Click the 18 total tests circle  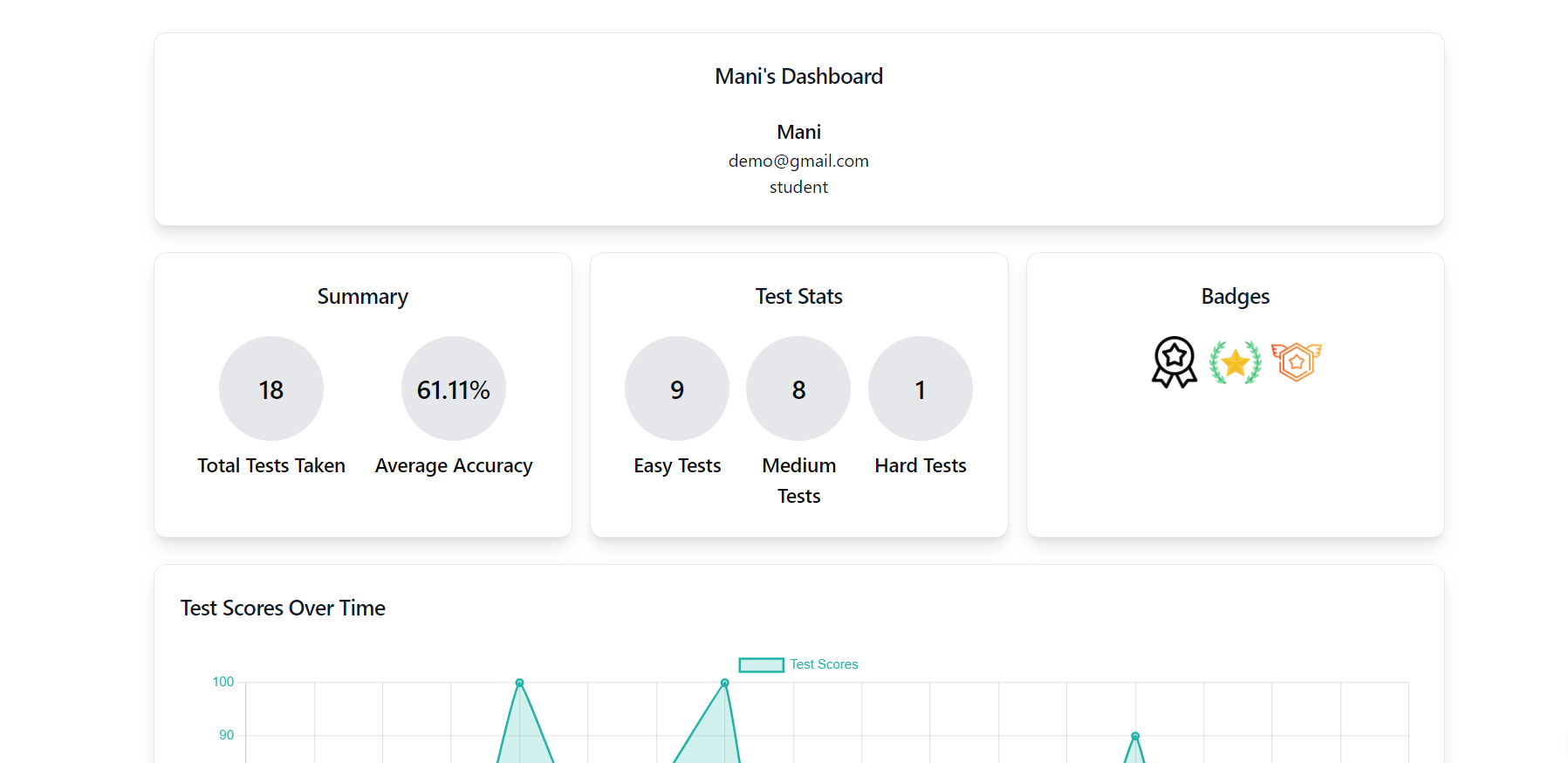(x=271, y=388)
